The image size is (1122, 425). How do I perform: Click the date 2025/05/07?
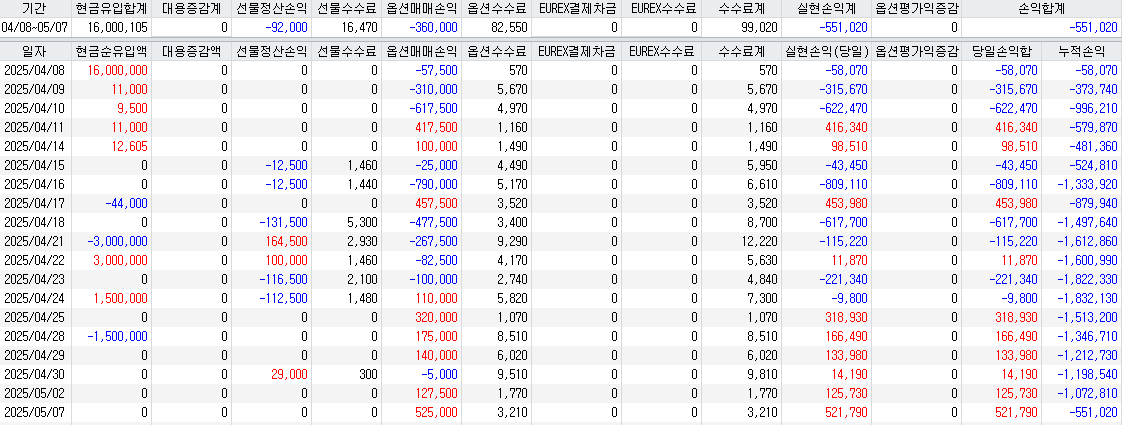tap(34, 412)
